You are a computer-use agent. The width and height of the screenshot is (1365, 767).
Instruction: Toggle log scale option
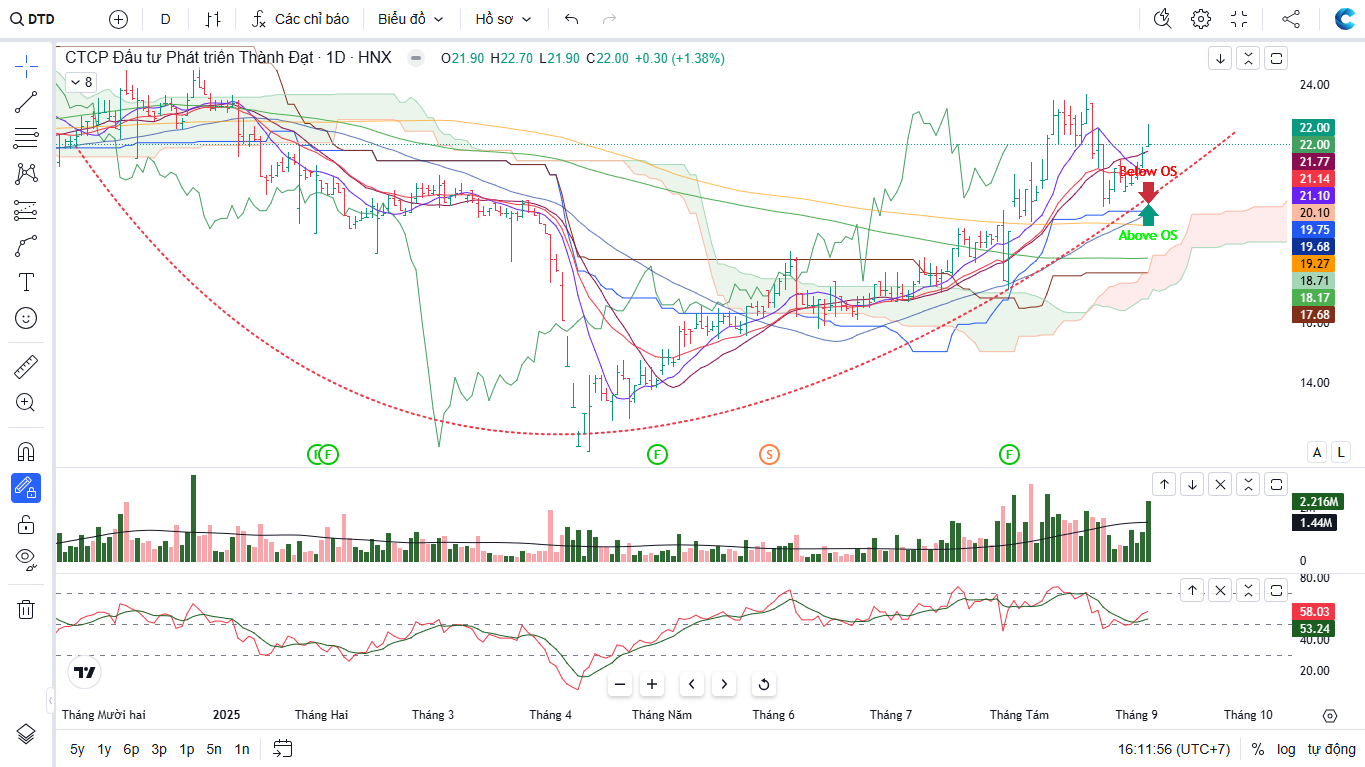(x=1286, y=749)
